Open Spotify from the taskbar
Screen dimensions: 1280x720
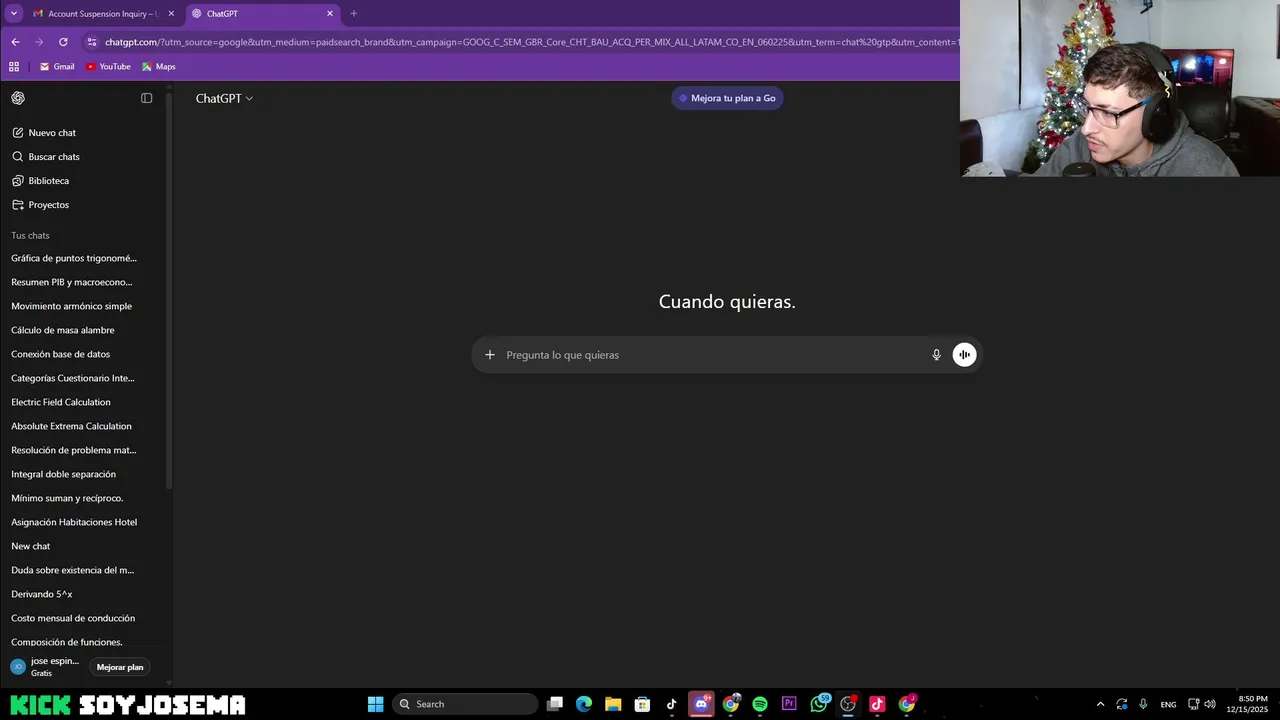[760, 704]
